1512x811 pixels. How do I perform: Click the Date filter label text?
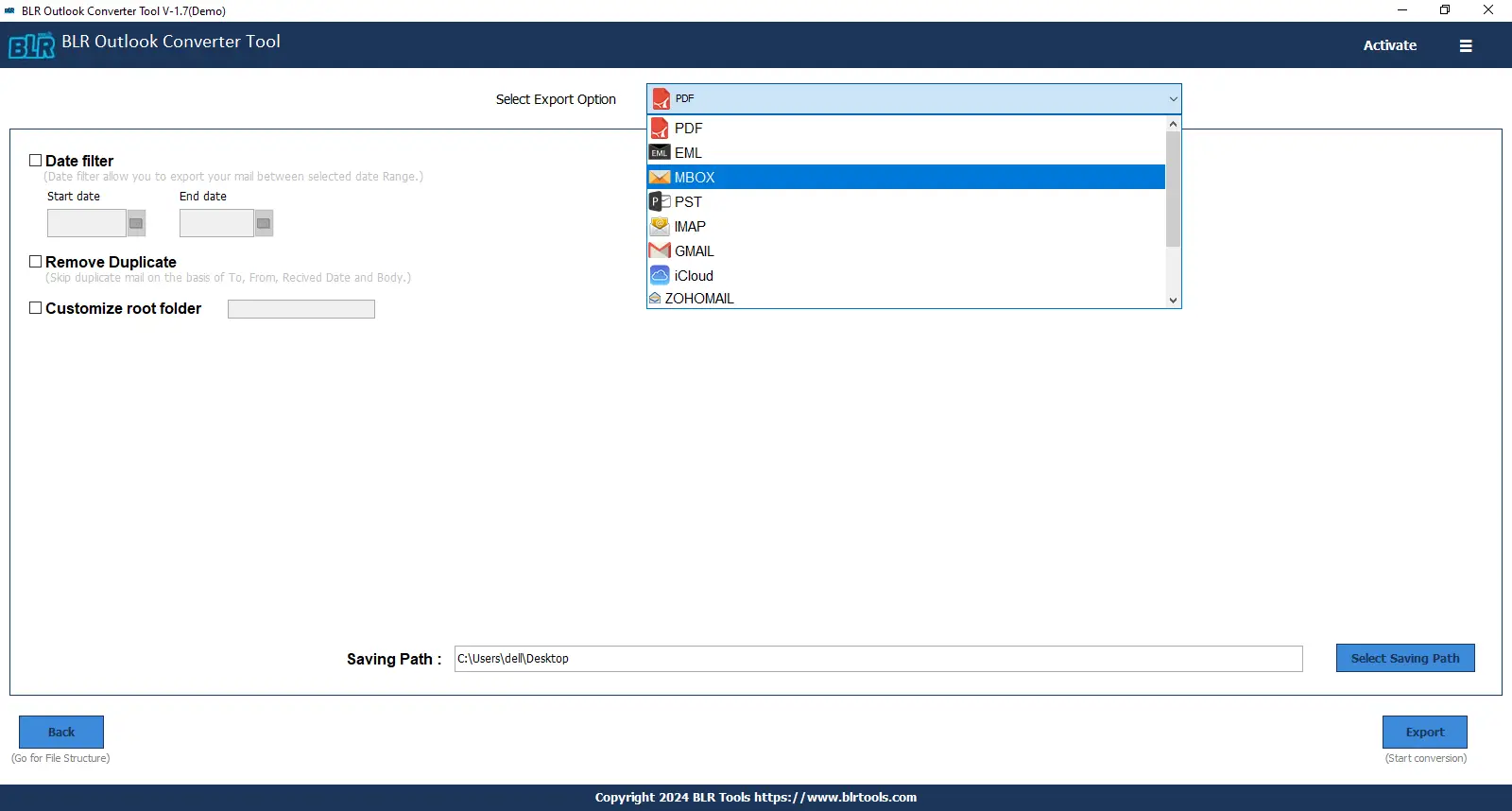pyautogui.click(x=79, y=161)
